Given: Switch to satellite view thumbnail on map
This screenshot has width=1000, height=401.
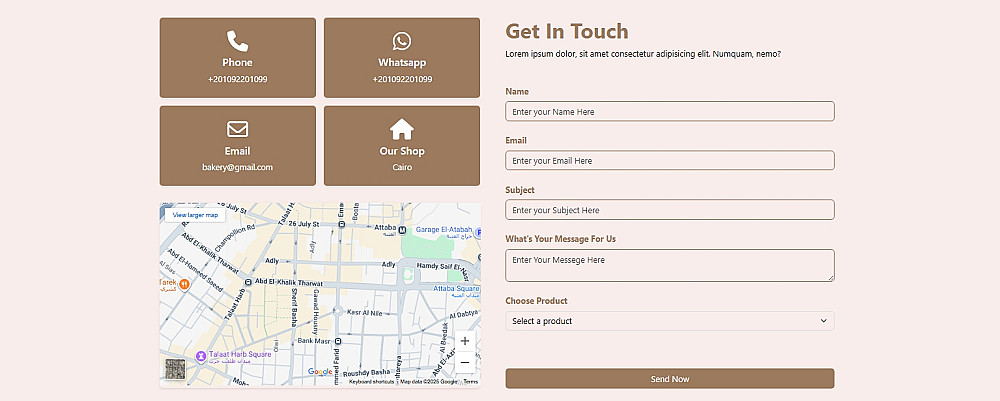Looking at the screenshot, I should [x=175, y=369].
